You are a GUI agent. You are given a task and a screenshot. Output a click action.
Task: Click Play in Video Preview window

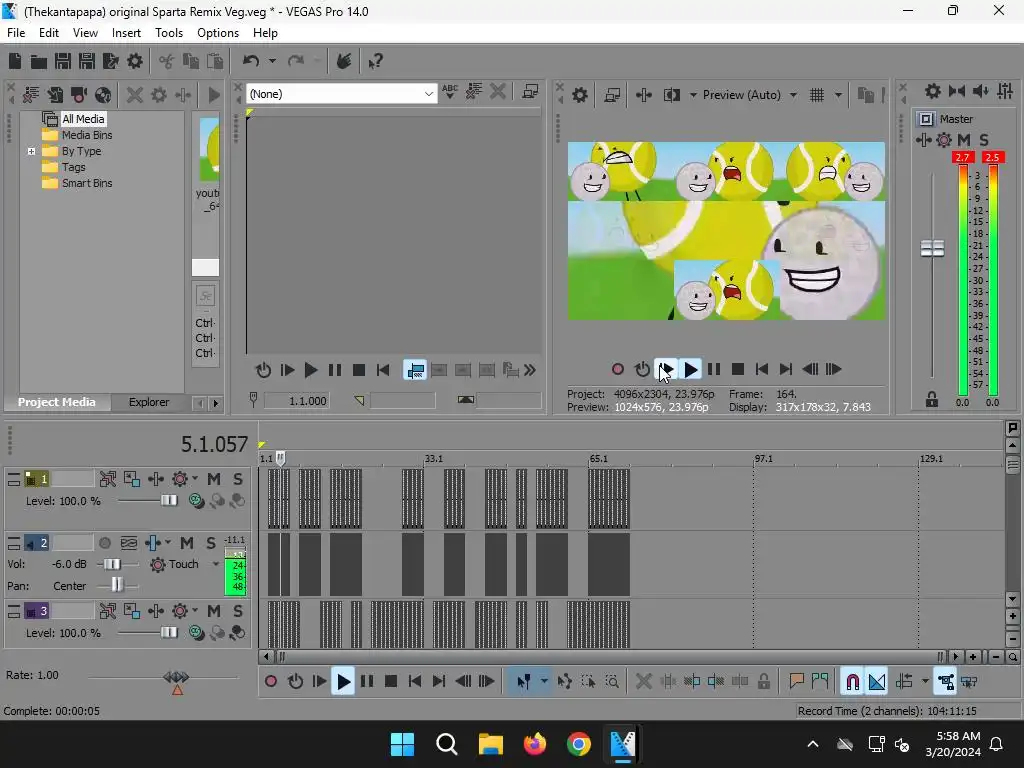pos(690,370)
